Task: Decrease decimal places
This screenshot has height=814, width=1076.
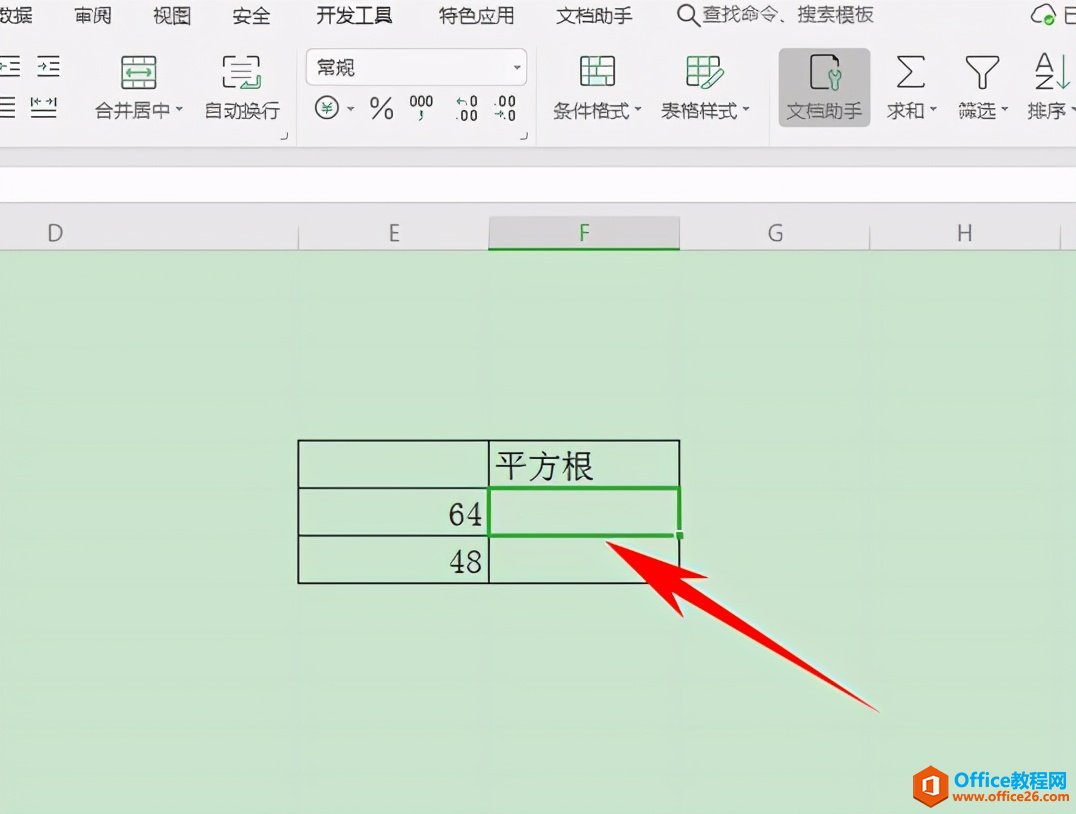Action: click(505, 108)
